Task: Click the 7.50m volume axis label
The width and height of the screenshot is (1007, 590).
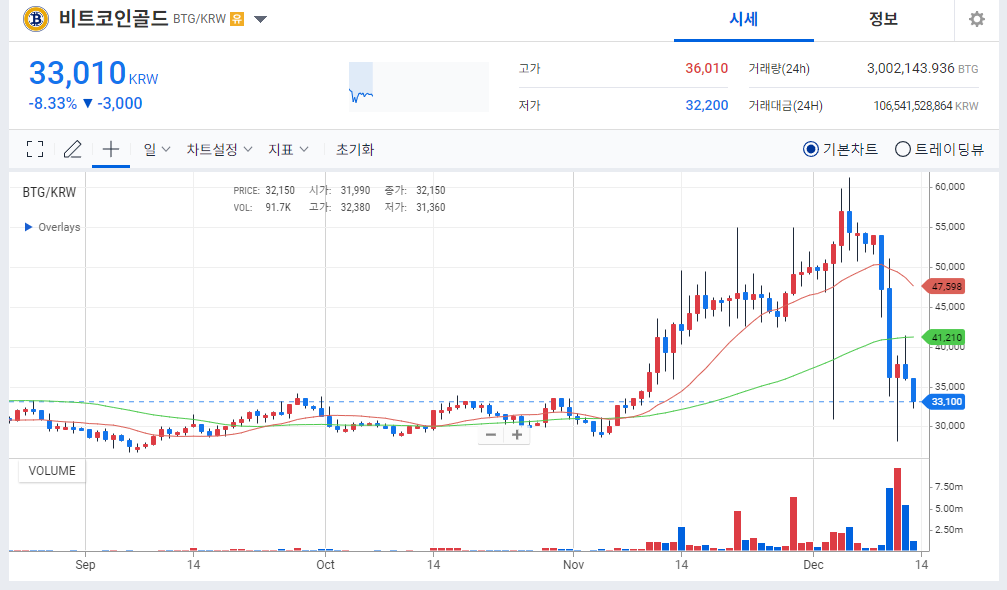Action: tap(949, 487)
